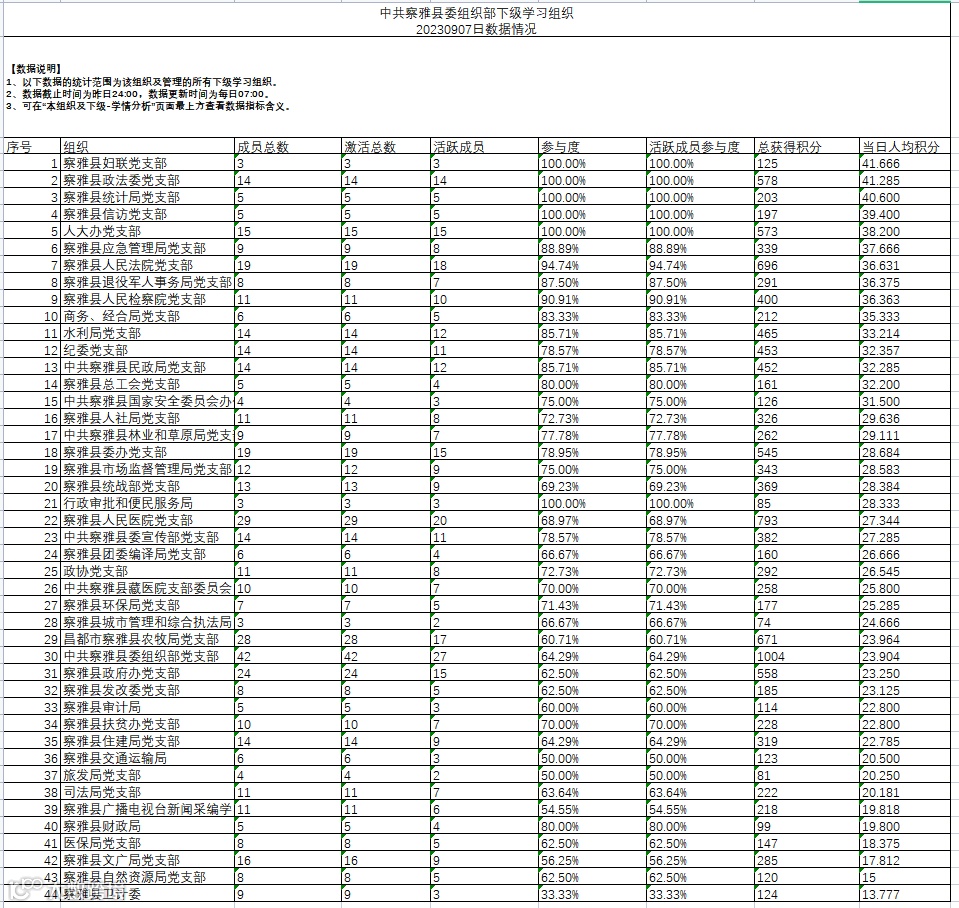959x908 pixels.
Task: Select the 总获得积分 column header
Action: [x=807, y=147]
